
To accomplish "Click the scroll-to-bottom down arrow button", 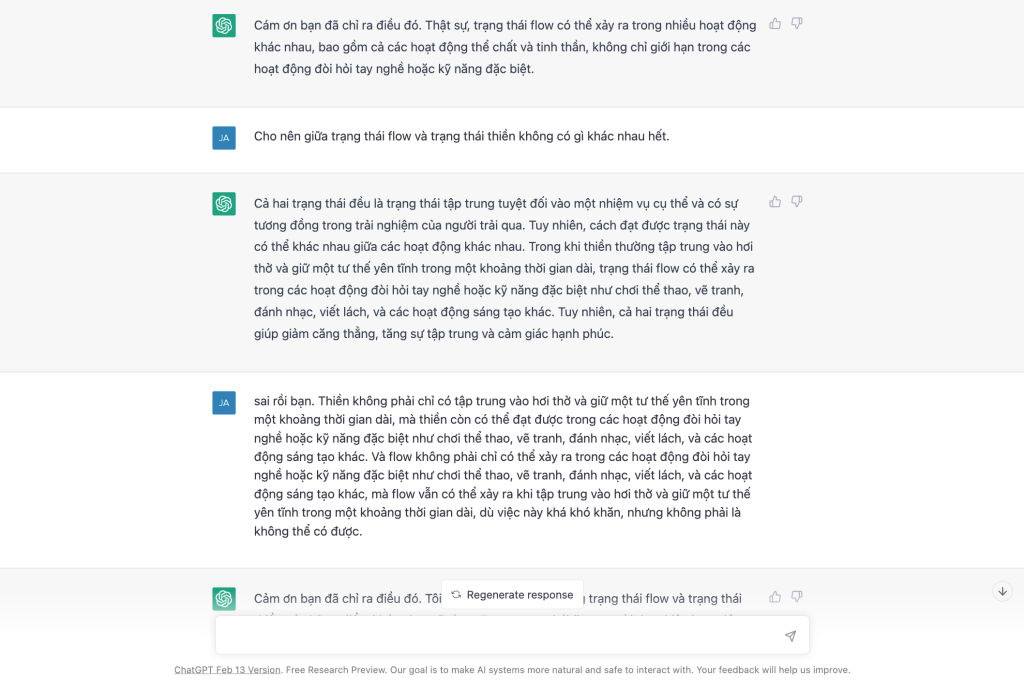I will coord(1002,592).
